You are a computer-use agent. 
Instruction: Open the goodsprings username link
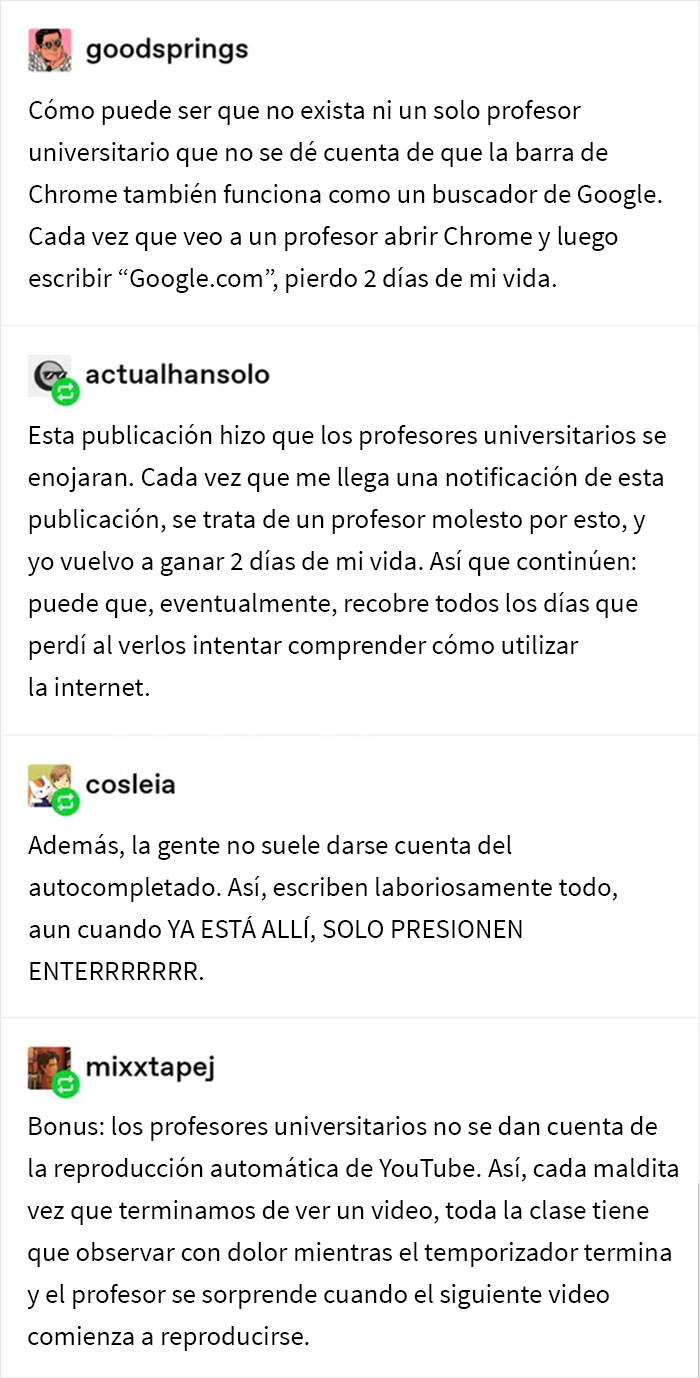(x=167, y=49)
